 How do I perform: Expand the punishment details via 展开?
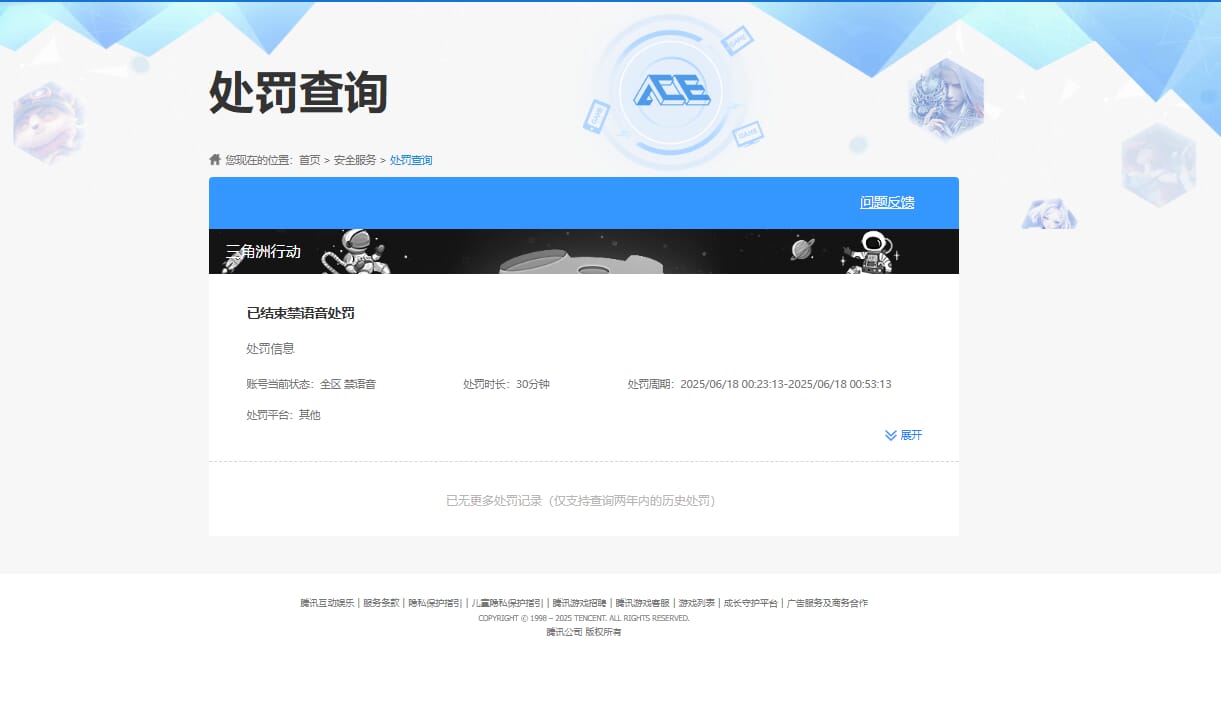pyautogui.click(x=911, y=435)
